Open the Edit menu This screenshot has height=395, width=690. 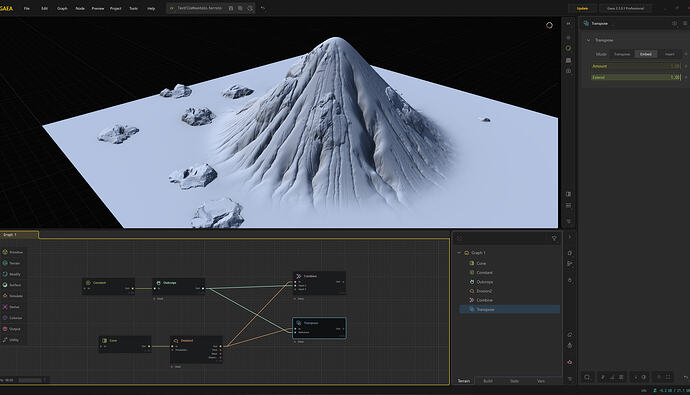[x=44, y=8]
